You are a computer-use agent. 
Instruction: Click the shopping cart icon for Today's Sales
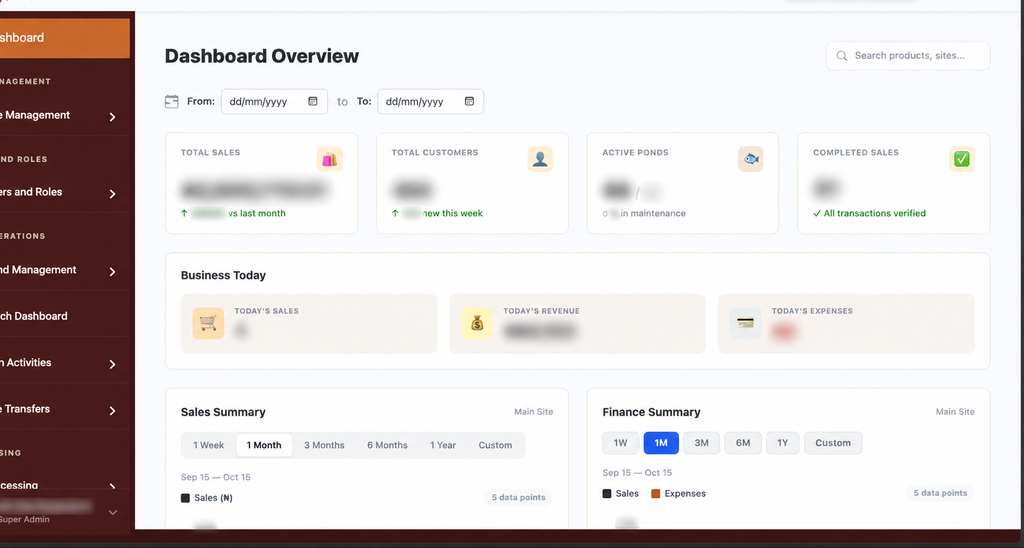(x=208, y=323)
